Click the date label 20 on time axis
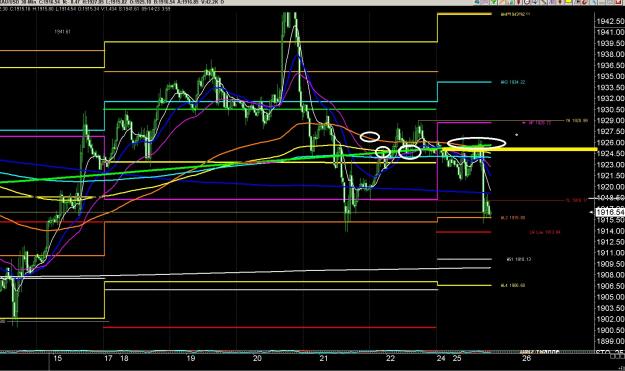This screenshot has width=625, height=371. pyautogui.click(x=257, y=358)
